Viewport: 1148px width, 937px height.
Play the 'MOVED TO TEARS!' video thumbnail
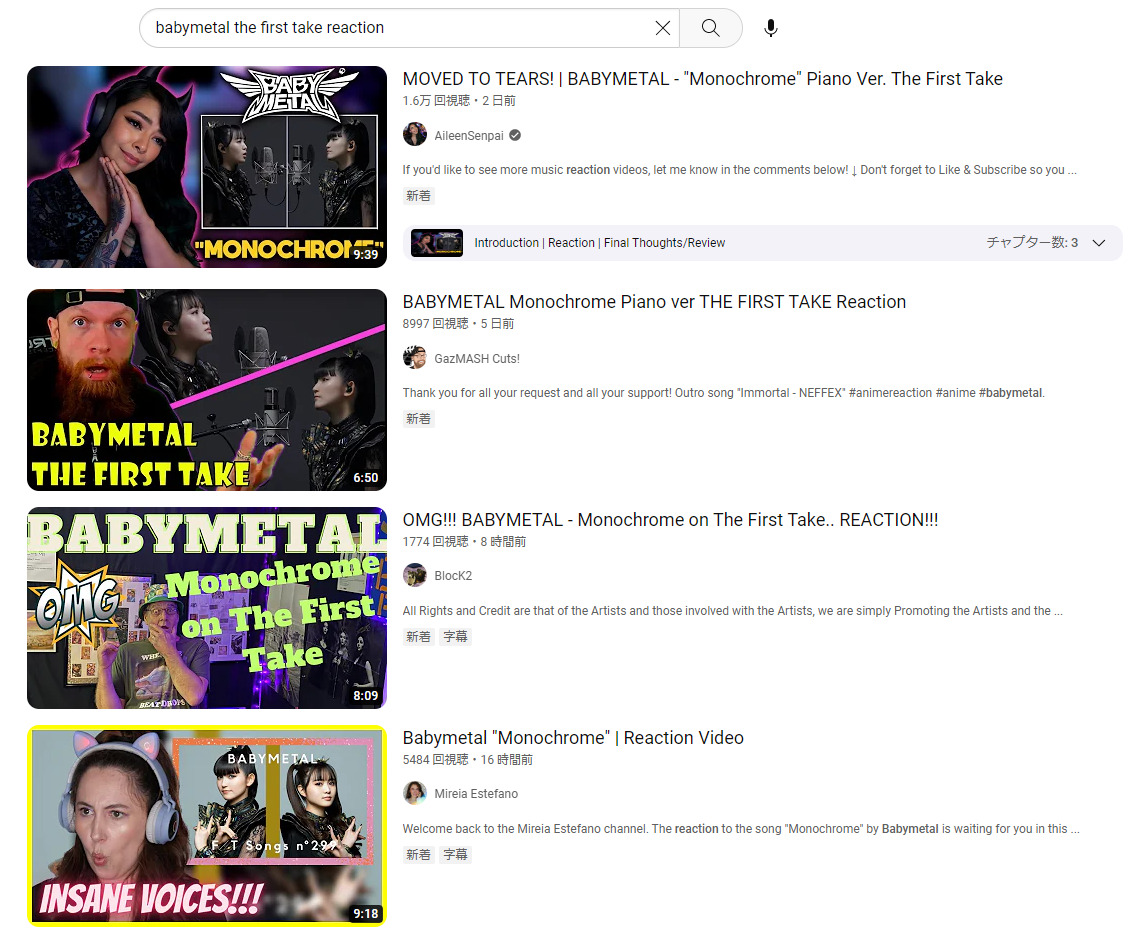click(206, 167)
